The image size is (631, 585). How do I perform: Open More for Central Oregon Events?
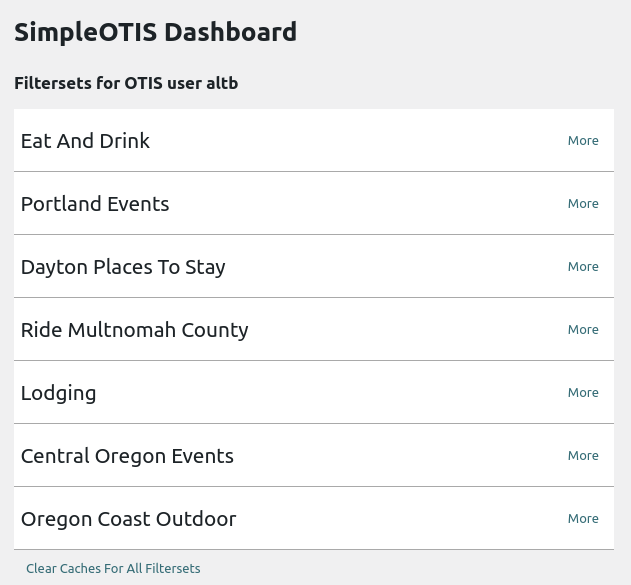(583, 456)
